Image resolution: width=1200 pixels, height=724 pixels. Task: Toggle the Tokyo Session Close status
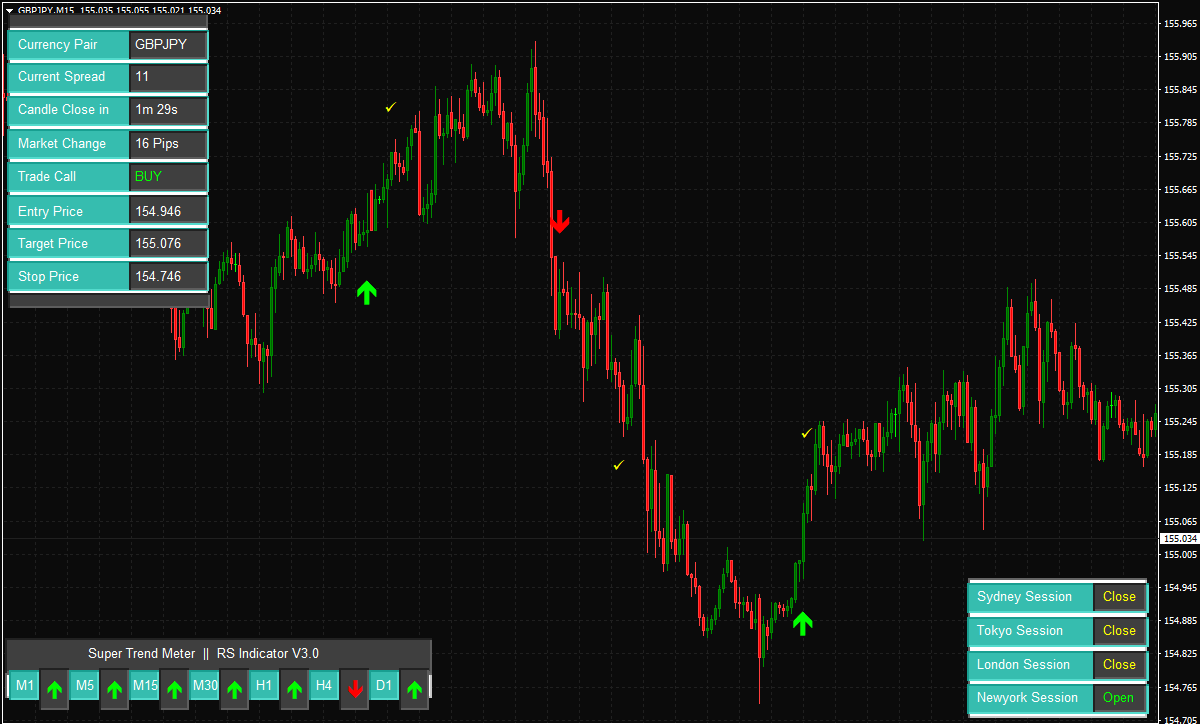[1119, 631]
